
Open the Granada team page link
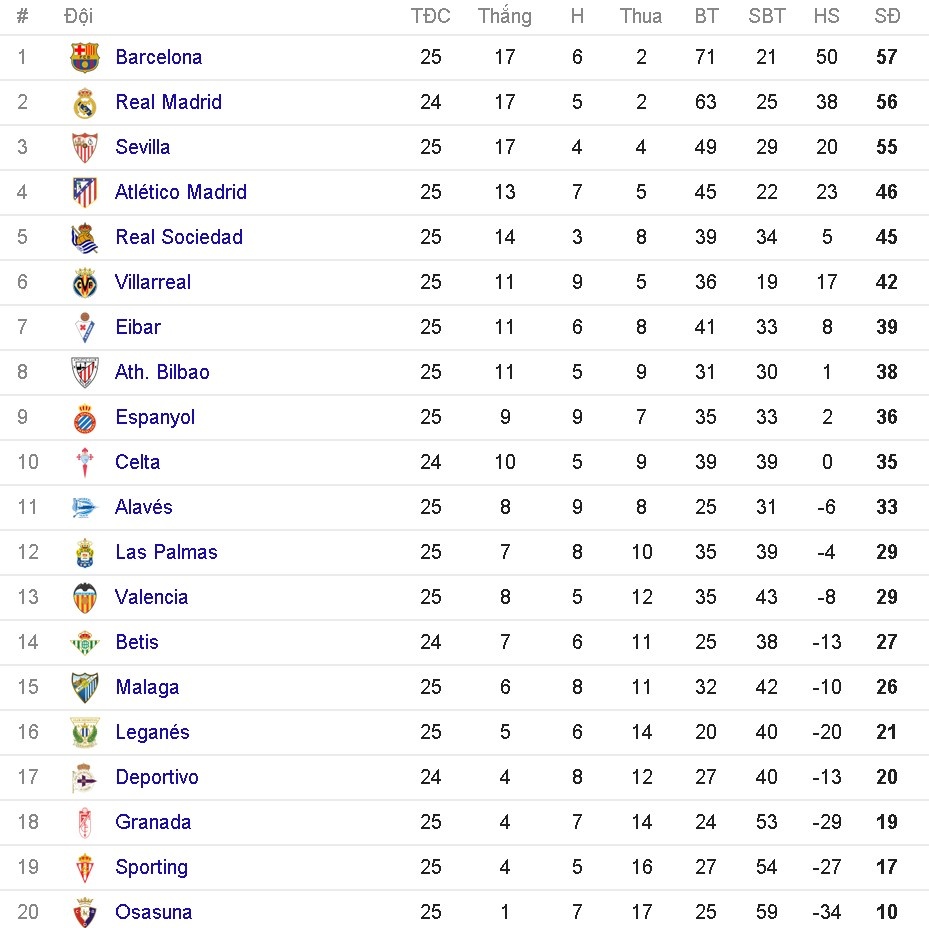[153, 822]
